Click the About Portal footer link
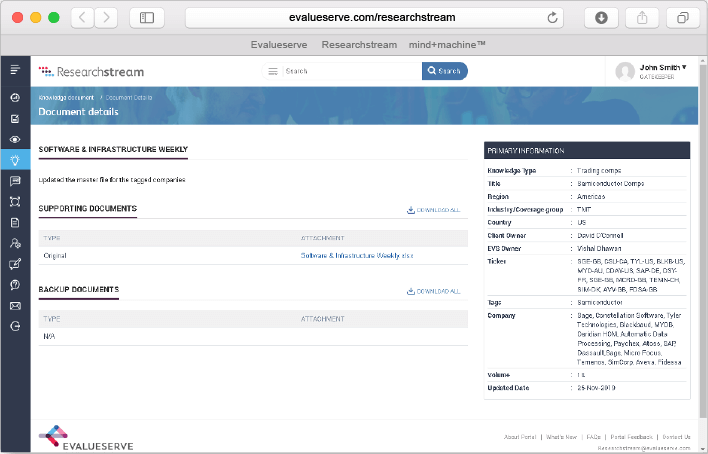The height and width of the screenshot is (454, 708). pos(520,437)
